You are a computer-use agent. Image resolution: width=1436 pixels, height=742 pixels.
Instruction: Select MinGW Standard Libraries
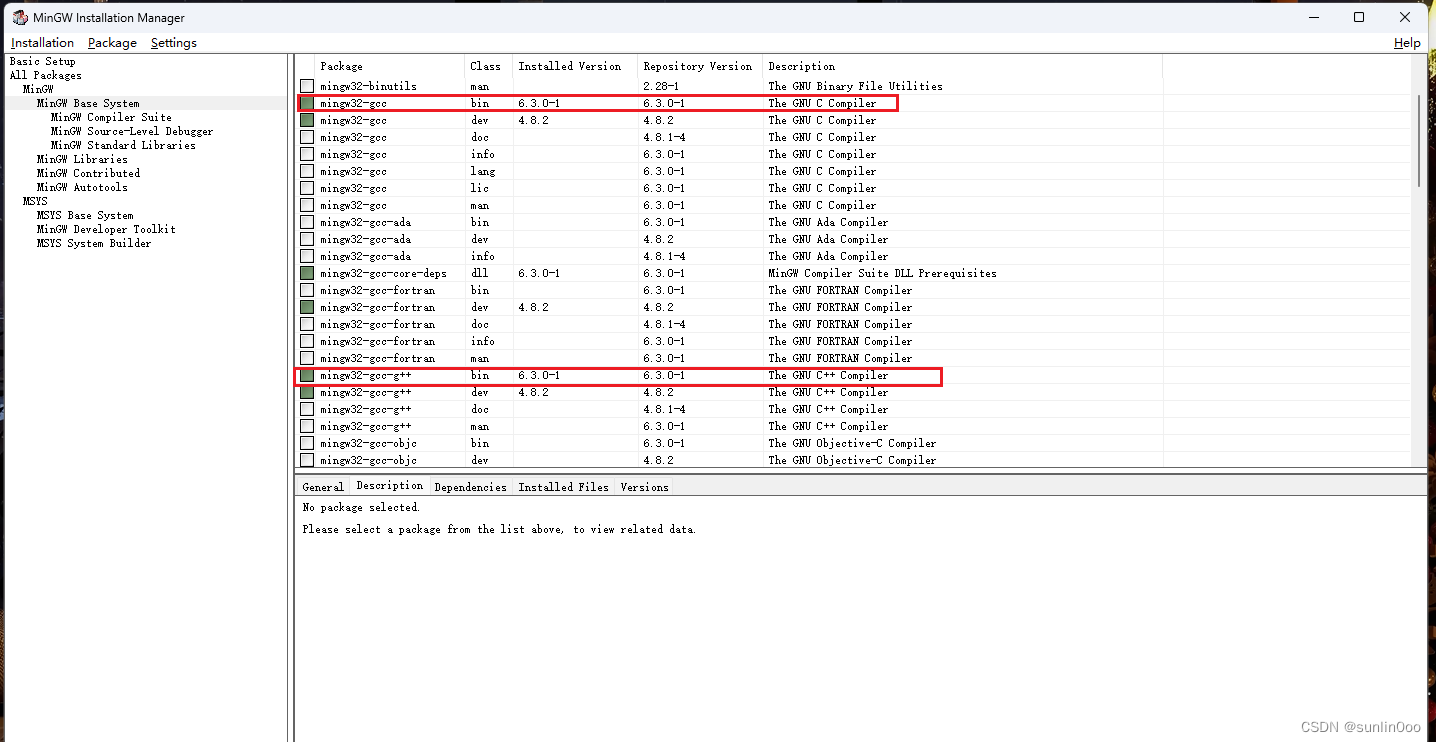pos(123,145)
